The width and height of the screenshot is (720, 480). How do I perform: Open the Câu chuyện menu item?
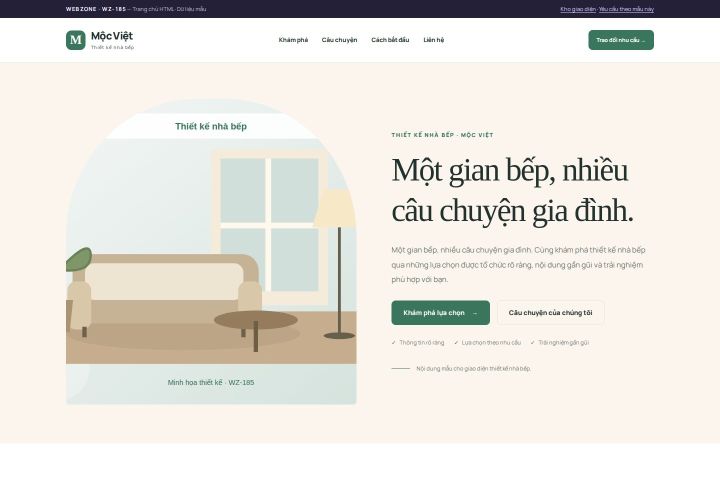coord(339,40)
